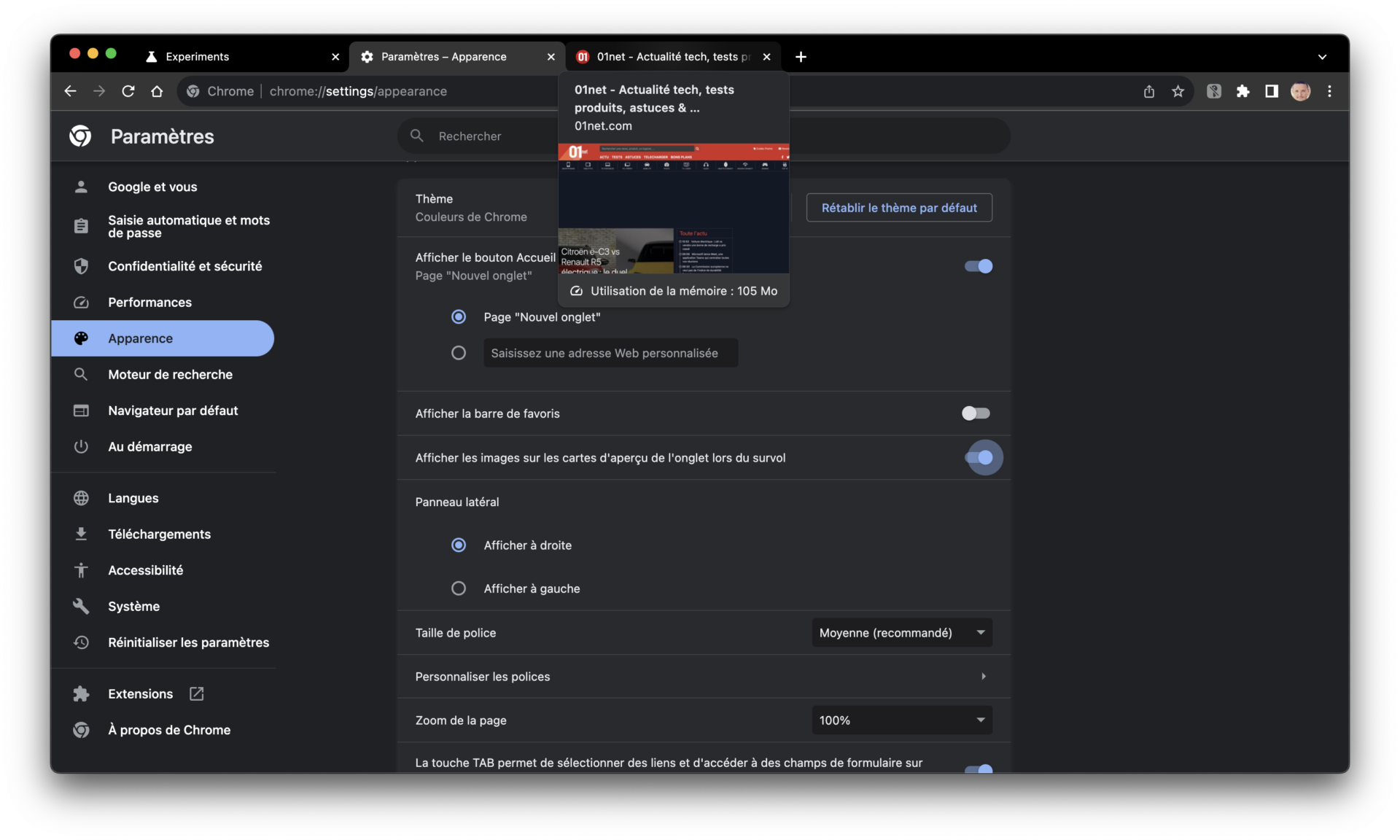1400x840 pixels.
Task: Click the share page icon
Action: pos(1149,91)
